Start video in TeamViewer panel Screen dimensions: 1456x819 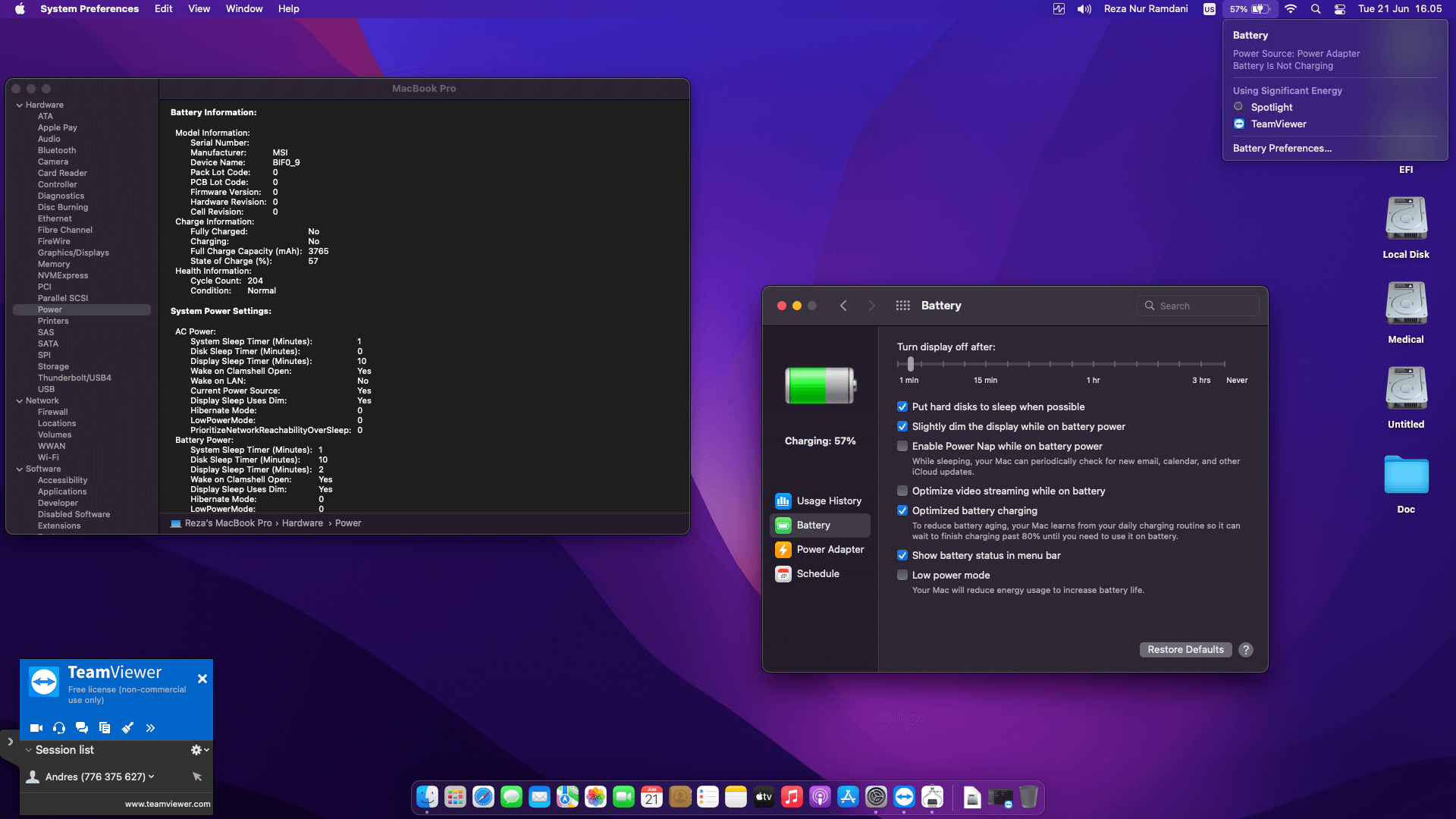[36, 728]
